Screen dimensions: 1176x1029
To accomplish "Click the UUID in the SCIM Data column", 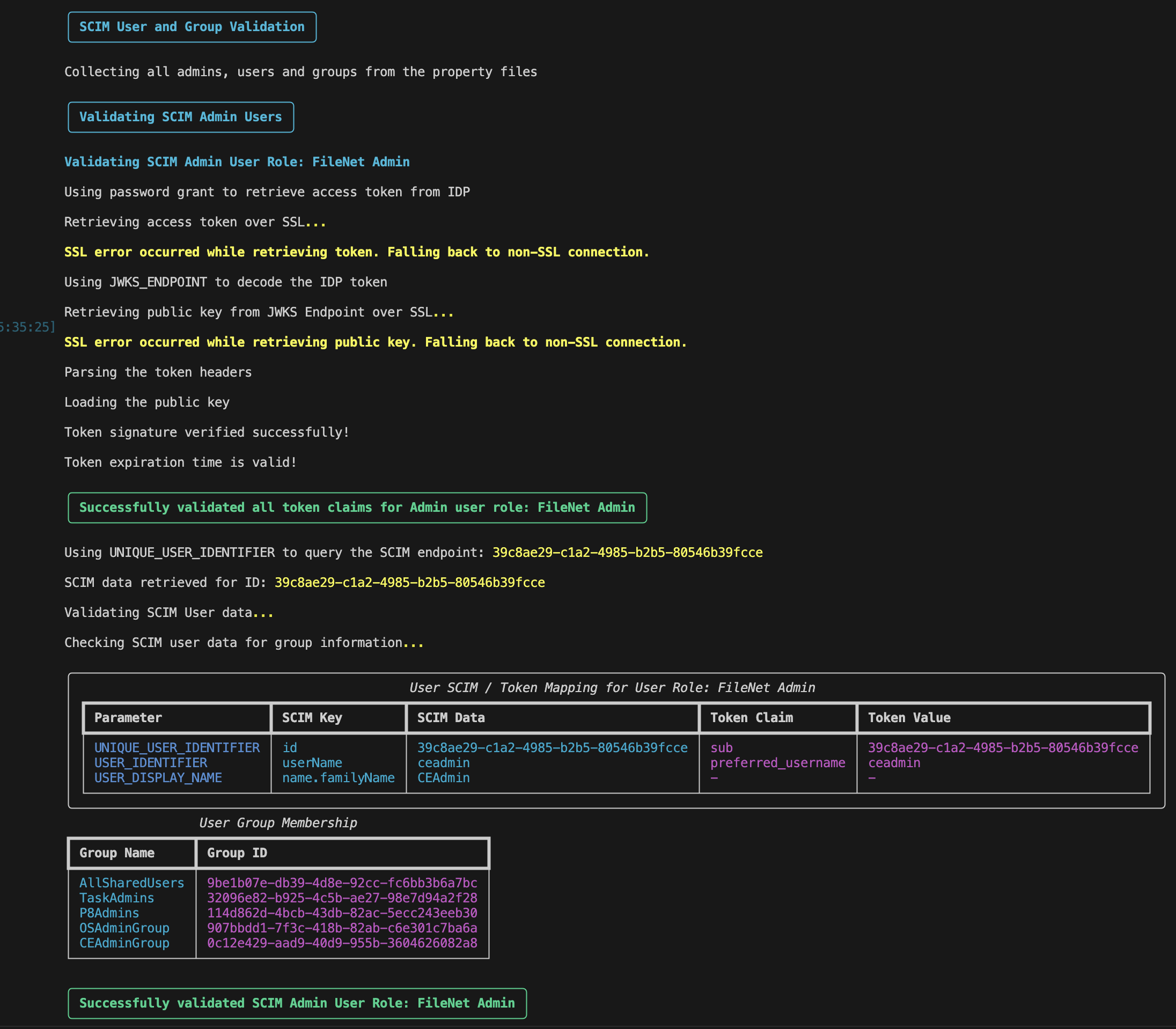I will [553, 748].
